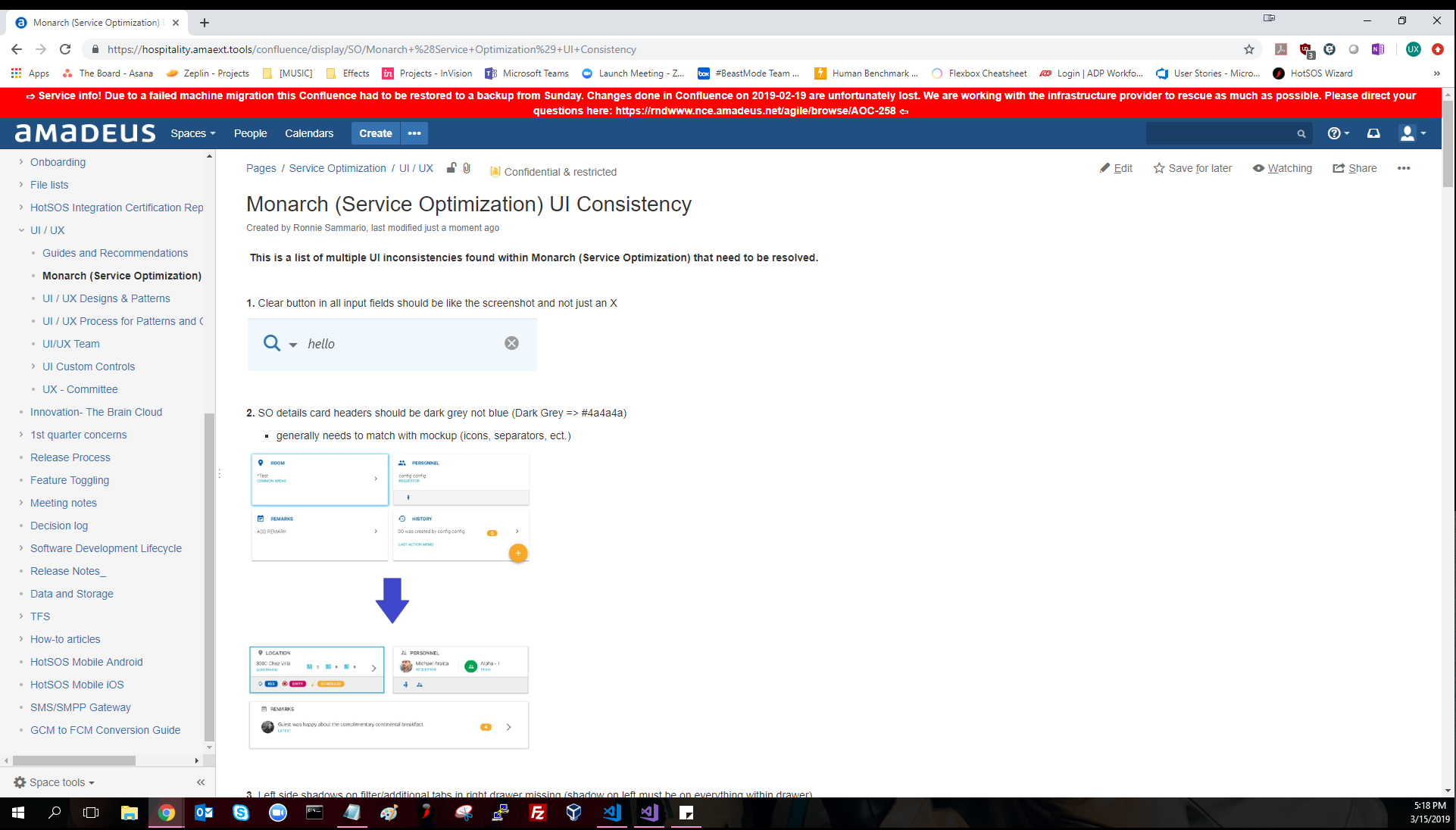Toggle Watching for this page

pyautogui.click(x=1283, y=168)
